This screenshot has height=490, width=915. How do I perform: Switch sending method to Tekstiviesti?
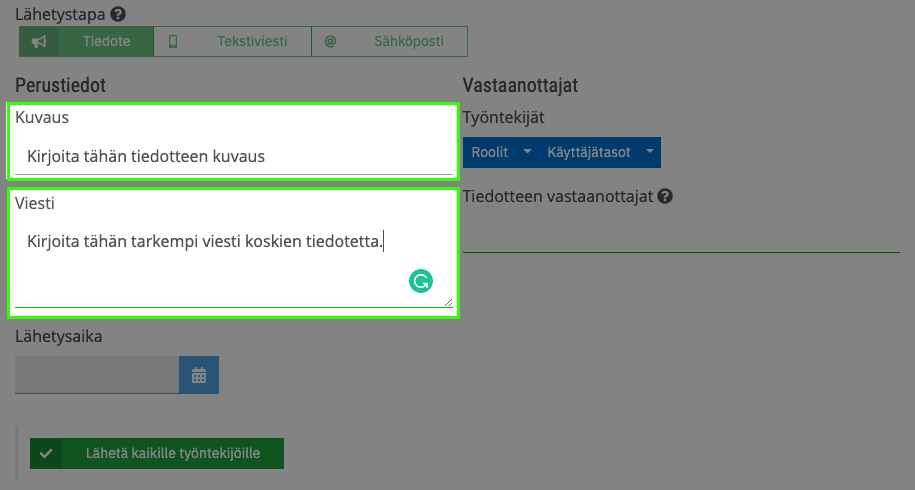coord(232,41)
